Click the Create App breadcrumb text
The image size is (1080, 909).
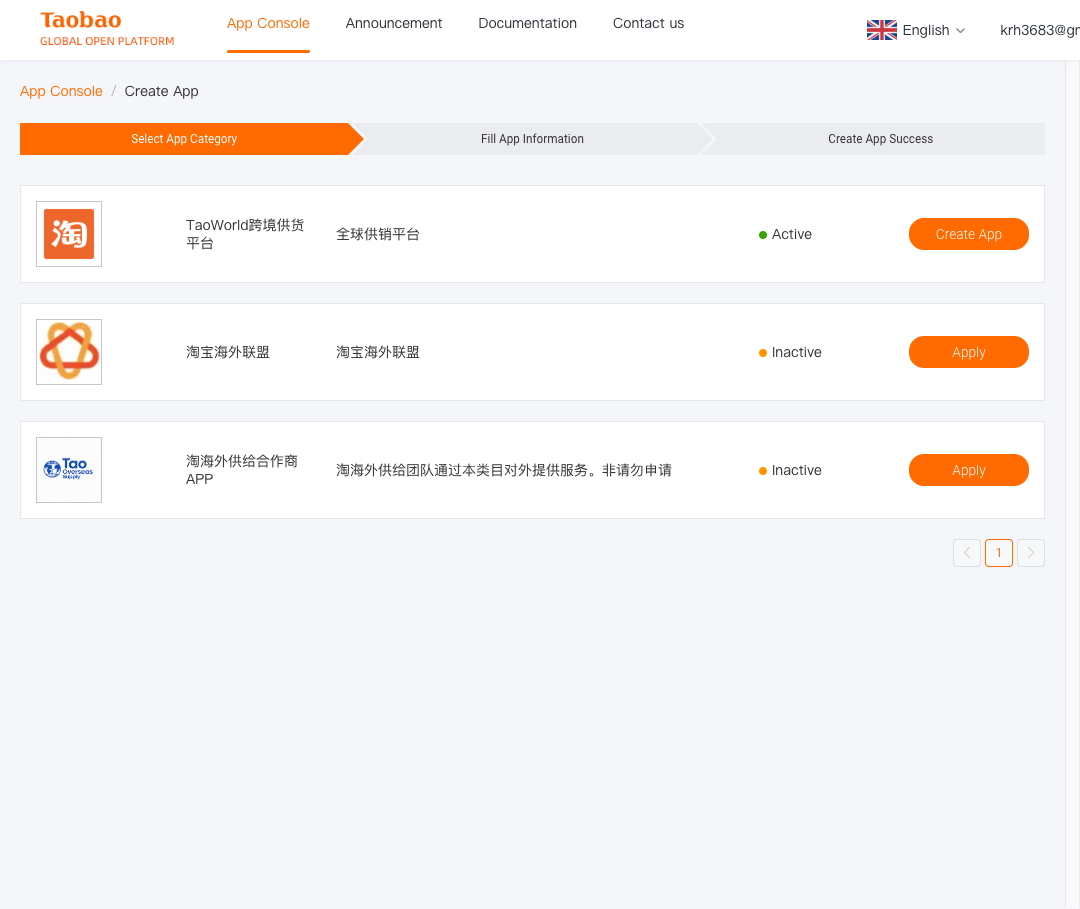[161, 91]
